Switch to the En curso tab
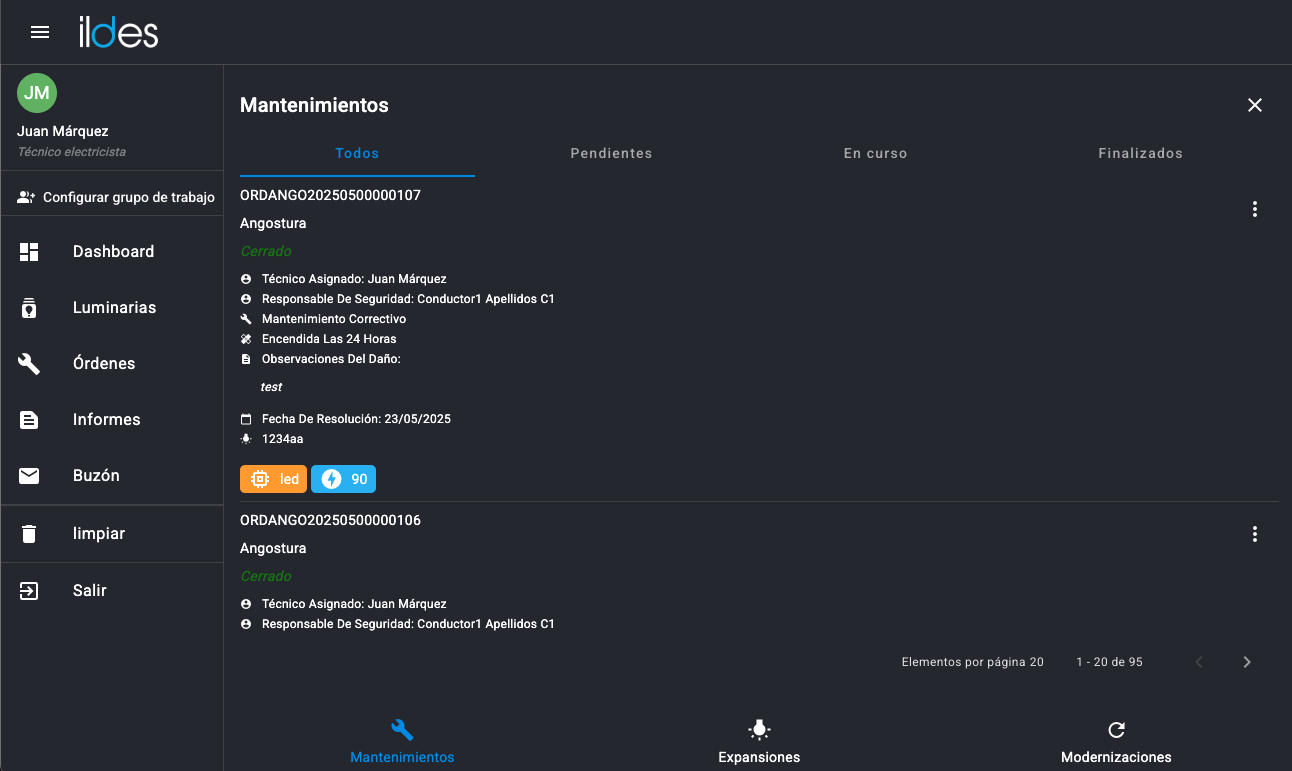1292x771 pixels. click(x=875, y=154)
